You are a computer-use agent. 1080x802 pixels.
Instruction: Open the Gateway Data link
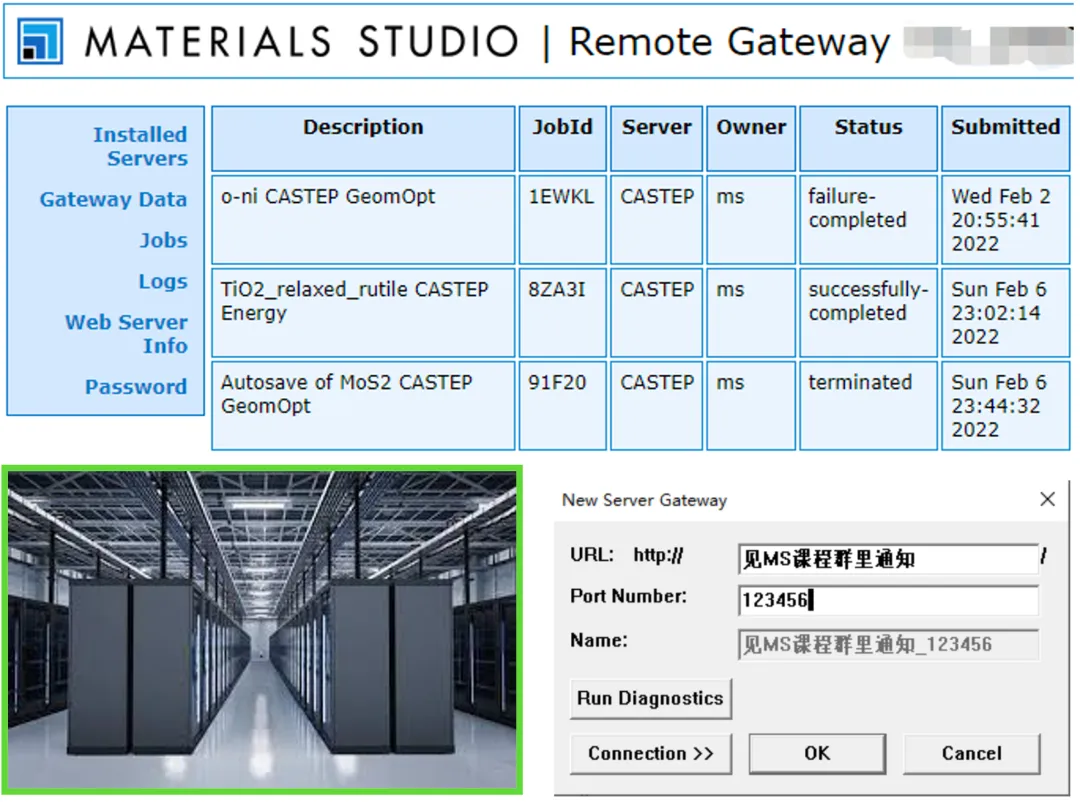point(114,199)
